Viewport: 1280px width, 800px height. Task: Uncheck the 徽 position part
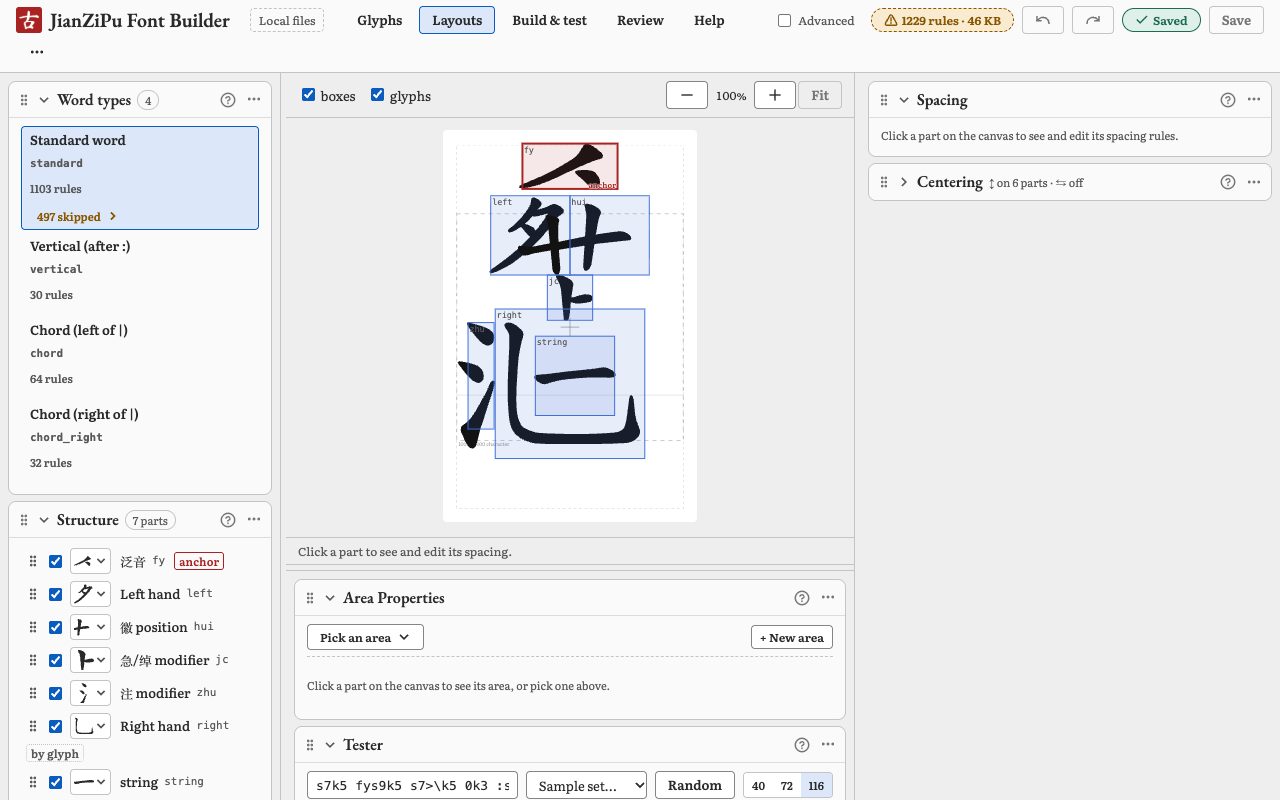[56, 627]
